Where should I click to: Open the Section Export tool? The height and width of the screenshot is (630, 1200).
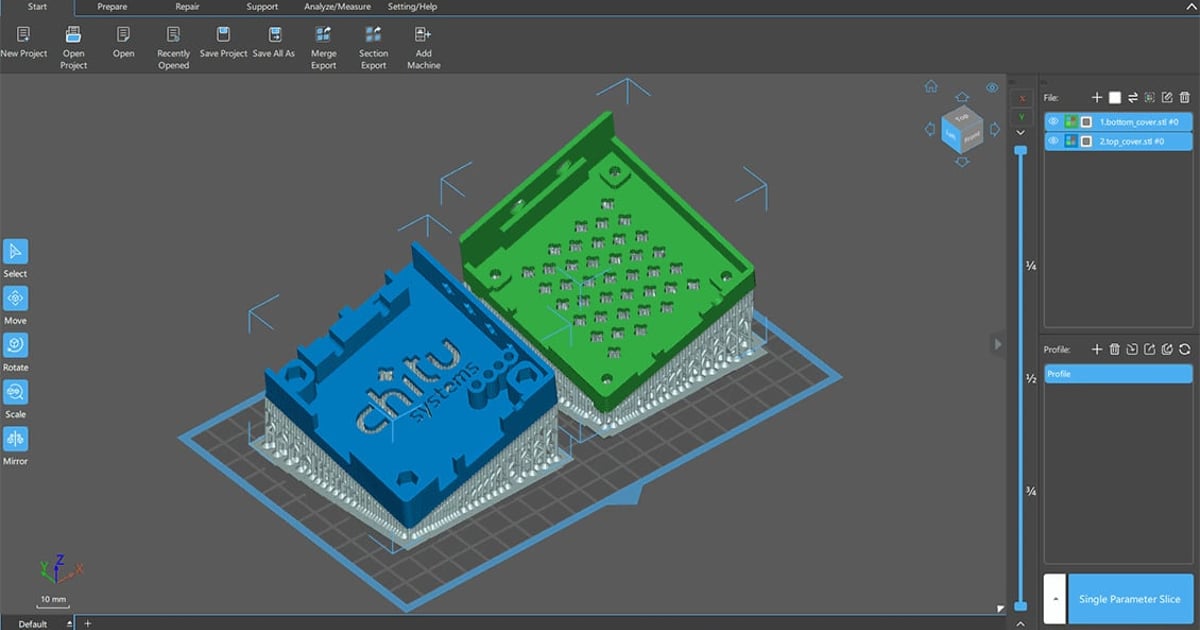coord(373,35)
